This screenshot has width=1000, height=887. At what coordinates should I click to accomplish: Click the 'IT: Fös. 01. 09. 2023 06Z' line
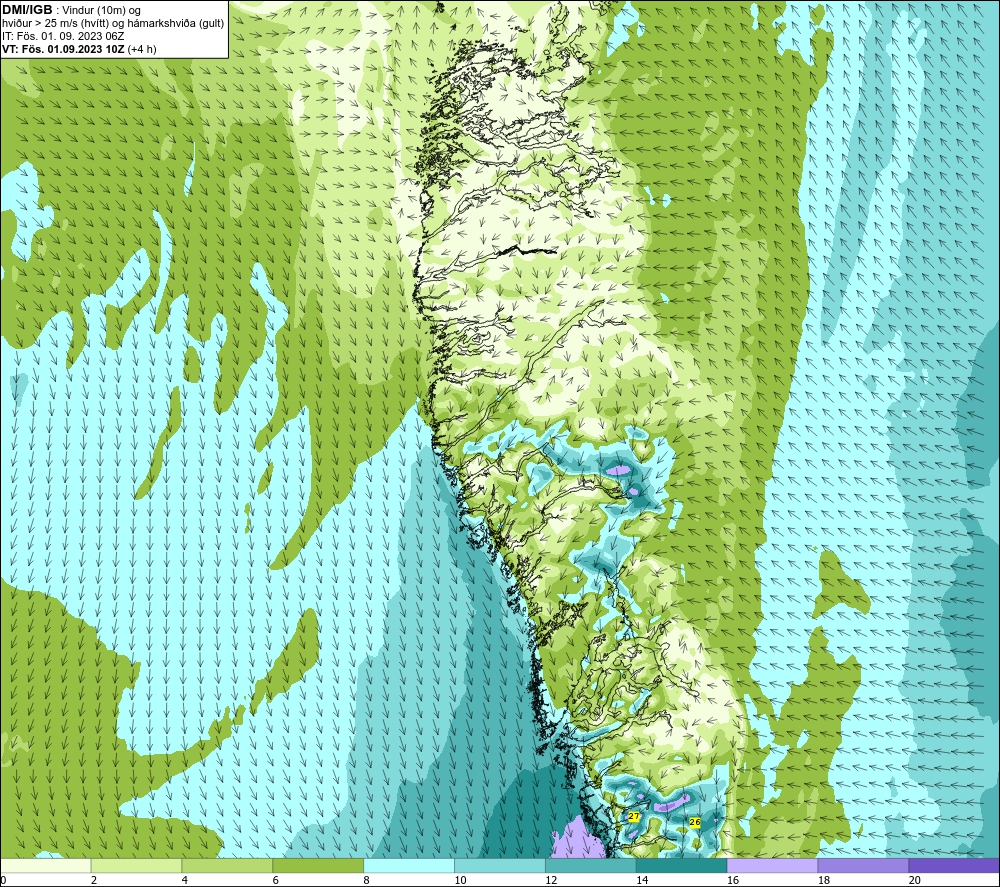click(x=63, y=36)
